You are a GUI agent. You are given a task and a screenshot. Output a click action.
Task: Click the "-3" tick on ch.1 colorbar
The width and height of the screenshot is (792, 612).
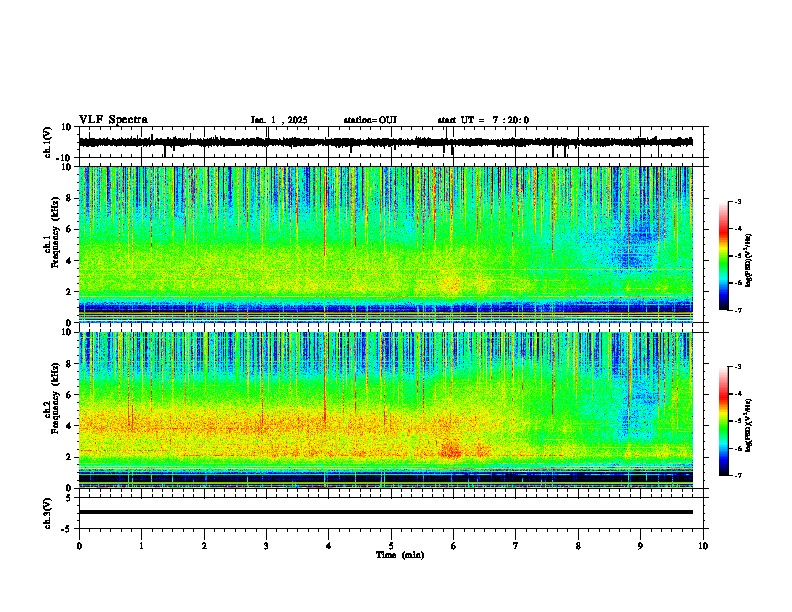point(737,201)
